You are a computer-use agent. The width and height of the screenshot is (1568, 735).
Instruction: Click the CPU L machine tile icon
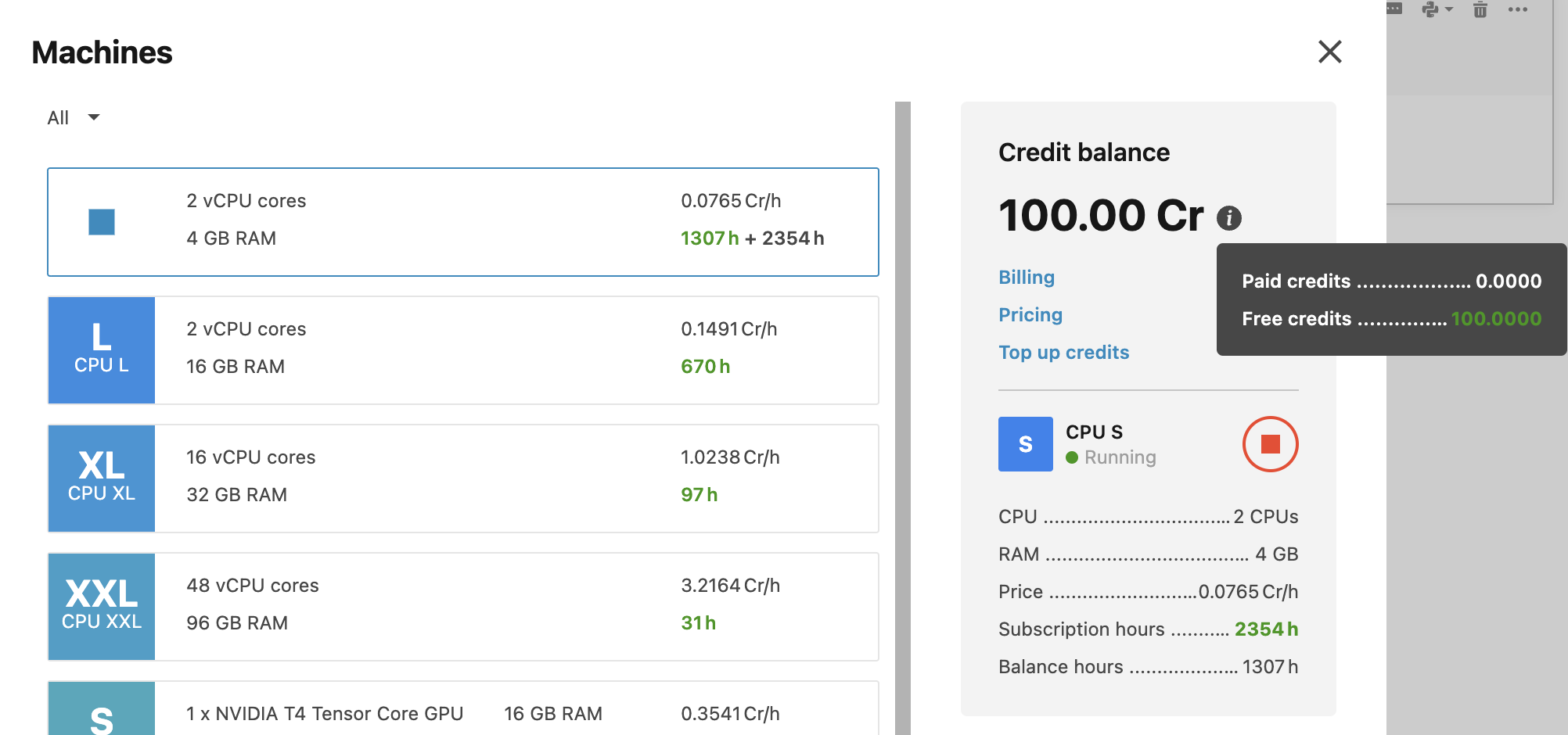[102, 350]
